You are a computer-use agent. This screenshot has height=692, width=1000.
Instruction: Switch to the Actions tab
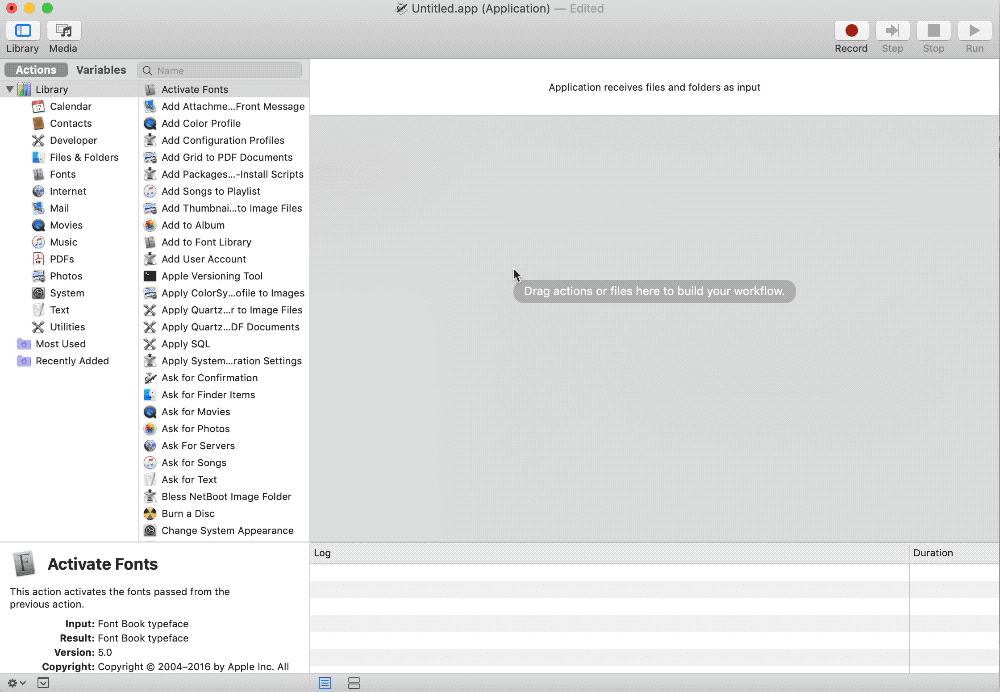pos(36,70)
